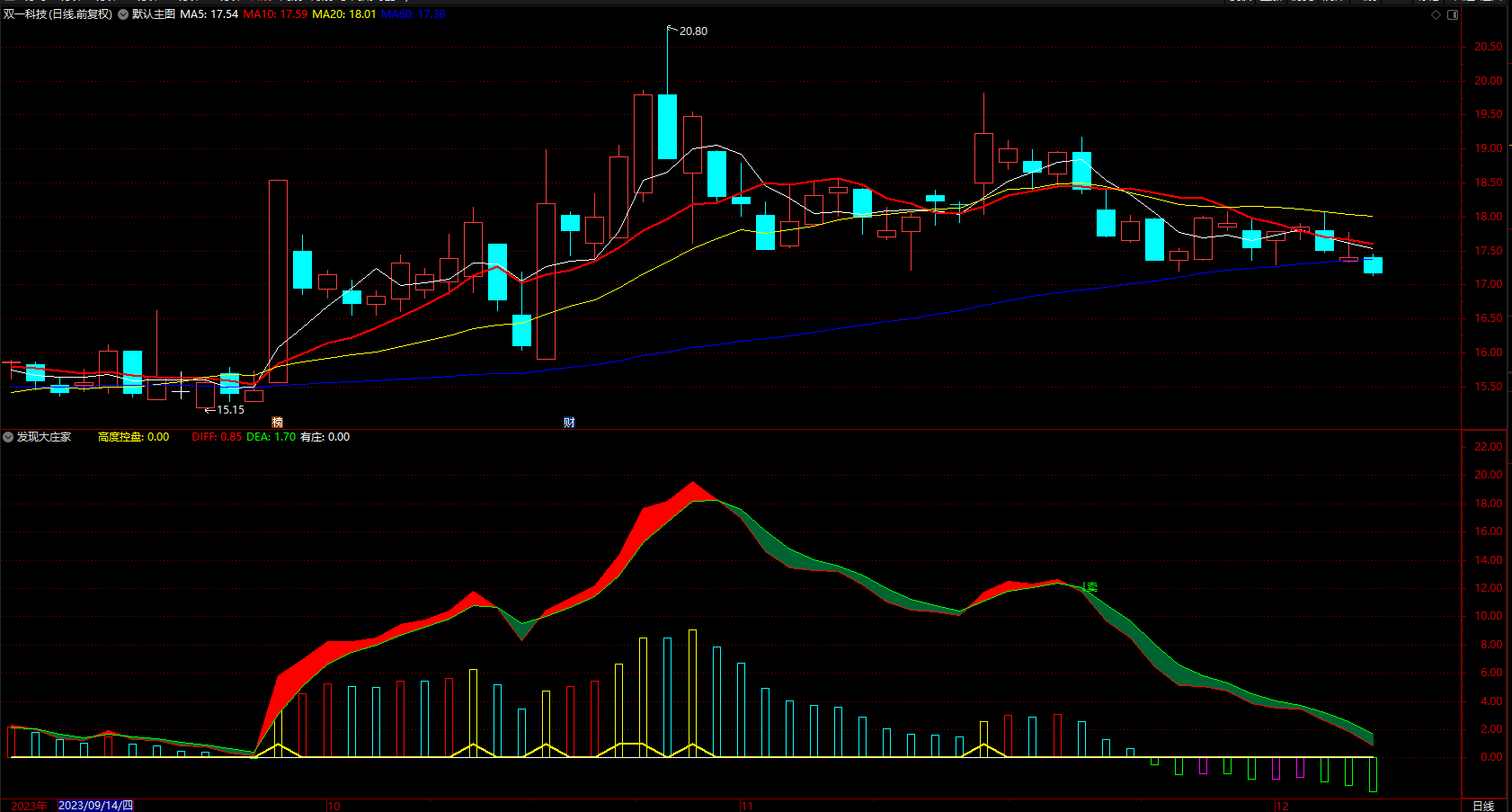Click month 10 marker on the time axis
This screenshot has width=1512, height=812.
[x=334, y=806]
